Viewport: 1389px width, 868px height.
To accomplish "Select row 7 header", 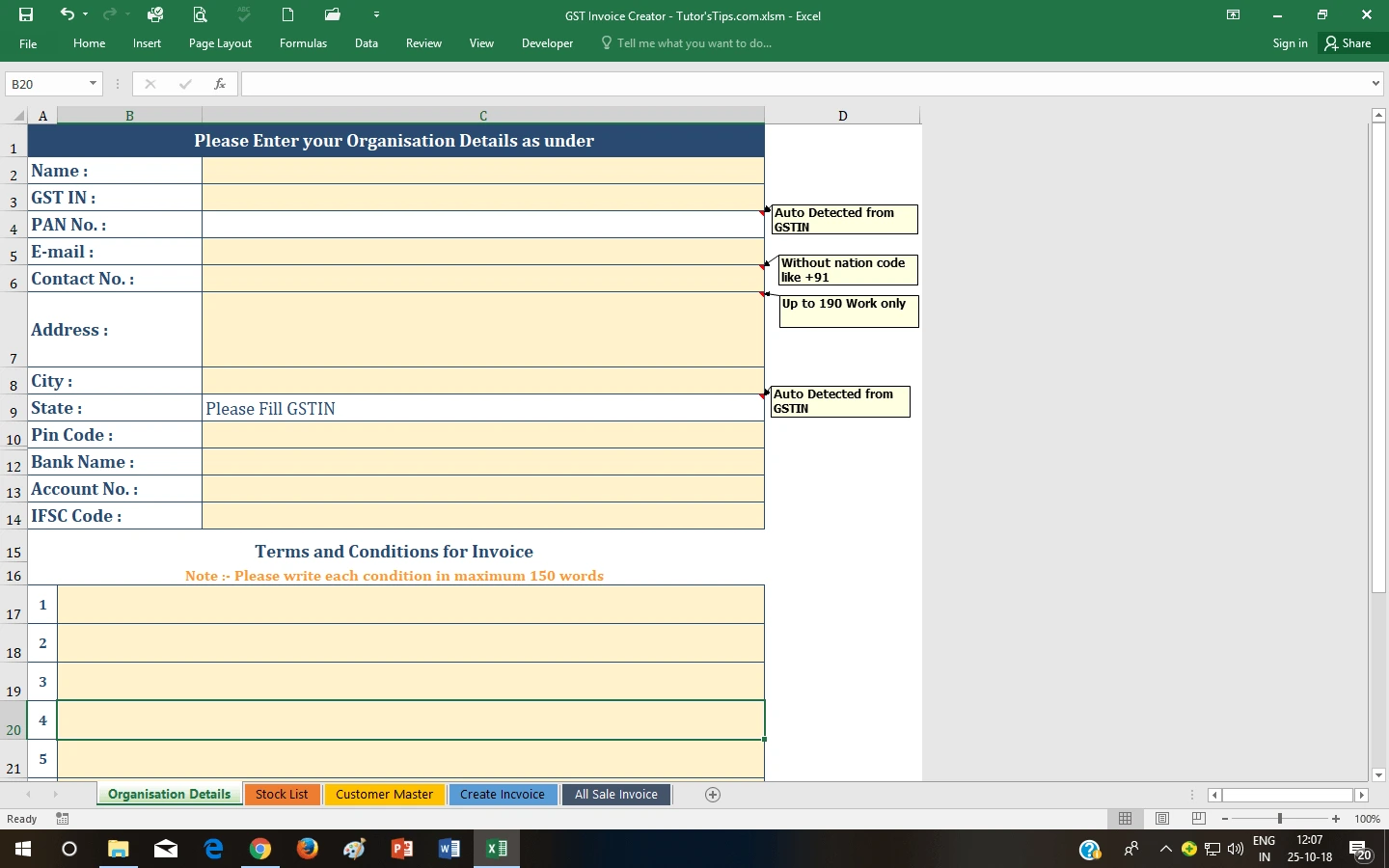I will (14, 329).
